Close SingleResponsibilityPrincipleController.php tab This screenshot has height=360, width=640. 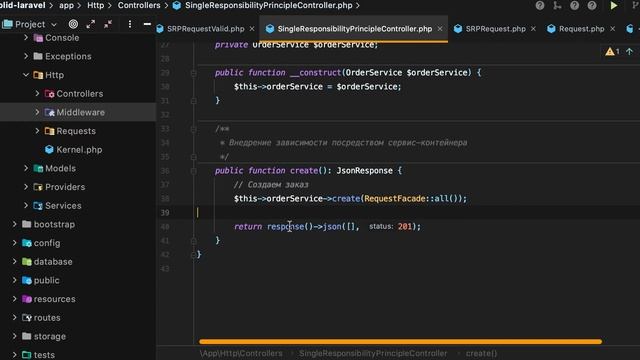tap(440, 29)
